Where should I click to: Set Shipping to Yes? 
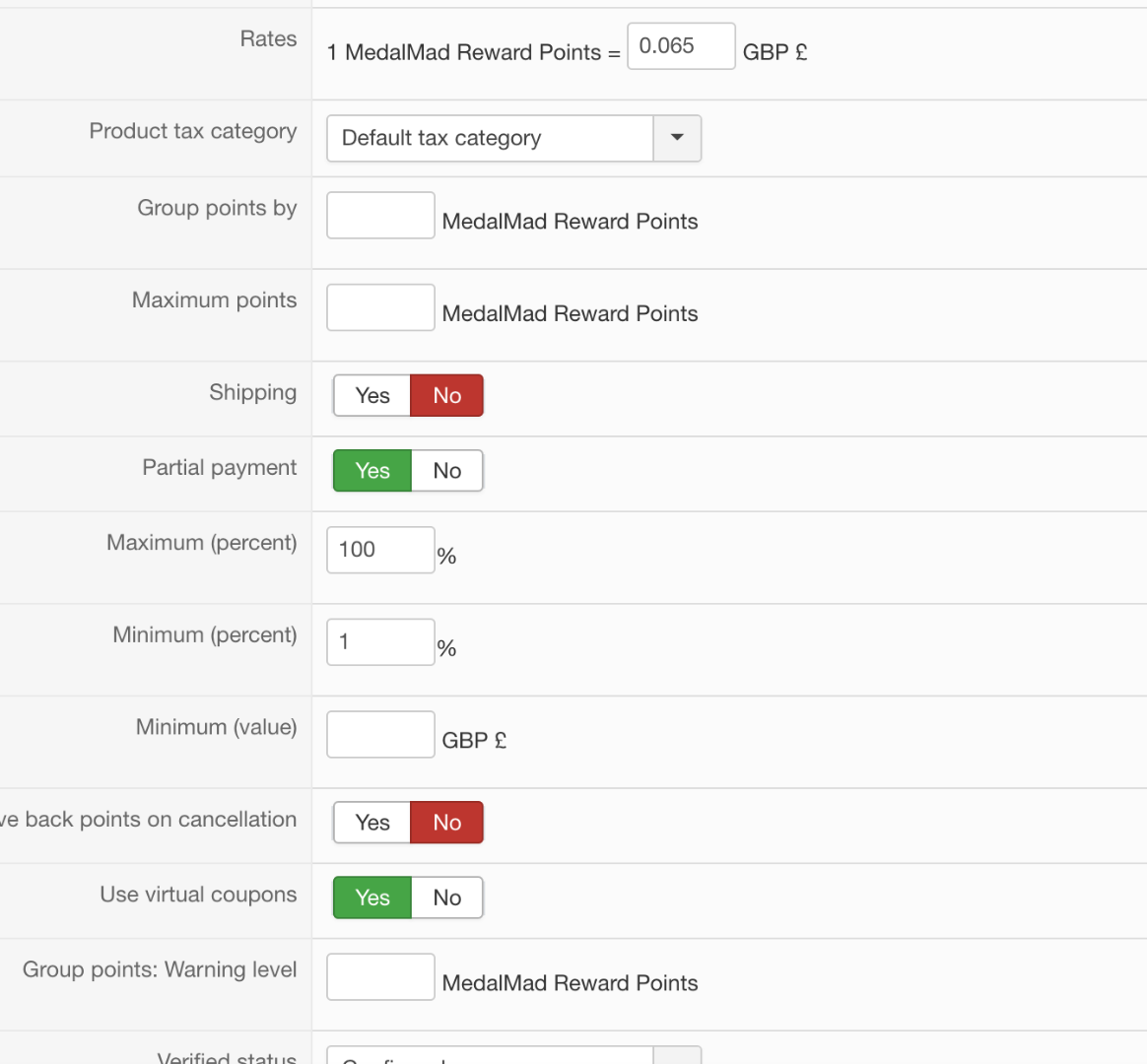coord(372,395)
